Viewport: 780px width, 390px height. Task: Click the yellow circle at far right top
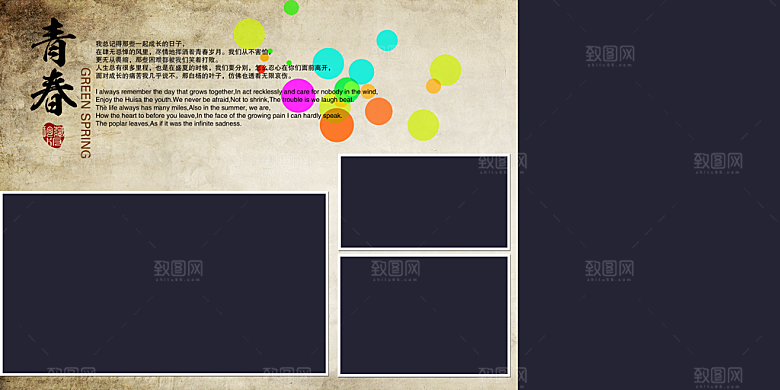445,70
